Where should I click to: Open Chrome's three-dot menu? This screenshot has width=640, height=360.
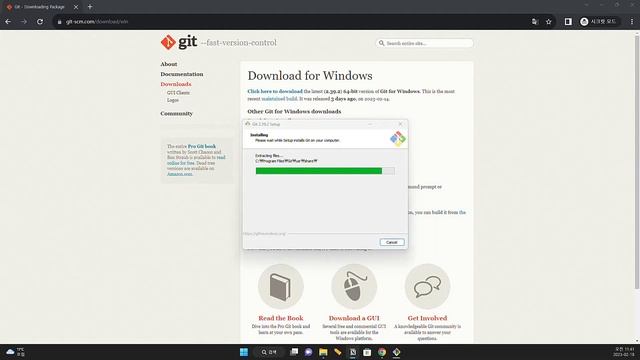[631, 22]
